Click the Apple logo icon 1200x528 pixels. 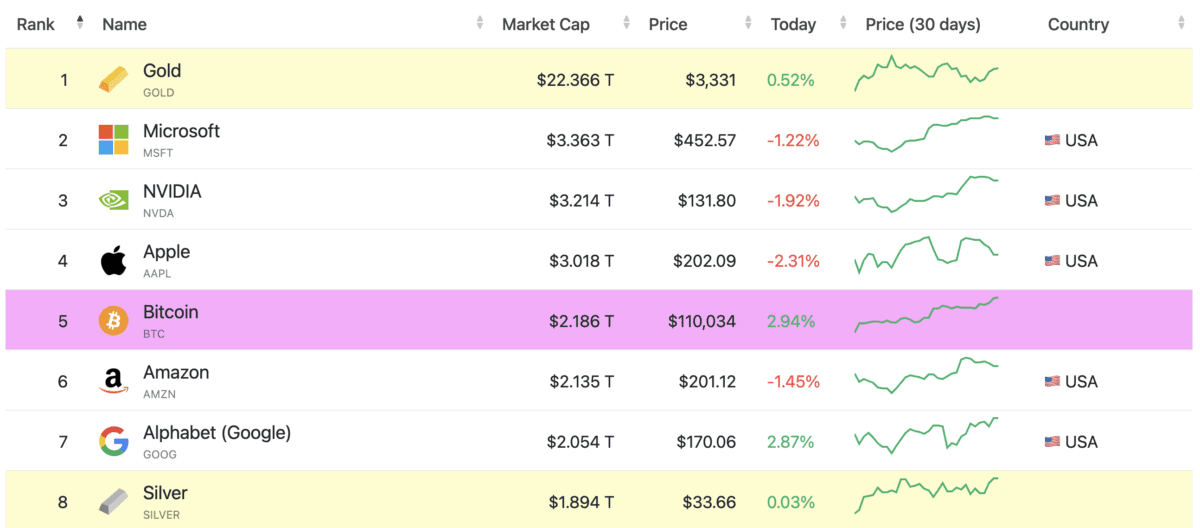tap(113, 260)
